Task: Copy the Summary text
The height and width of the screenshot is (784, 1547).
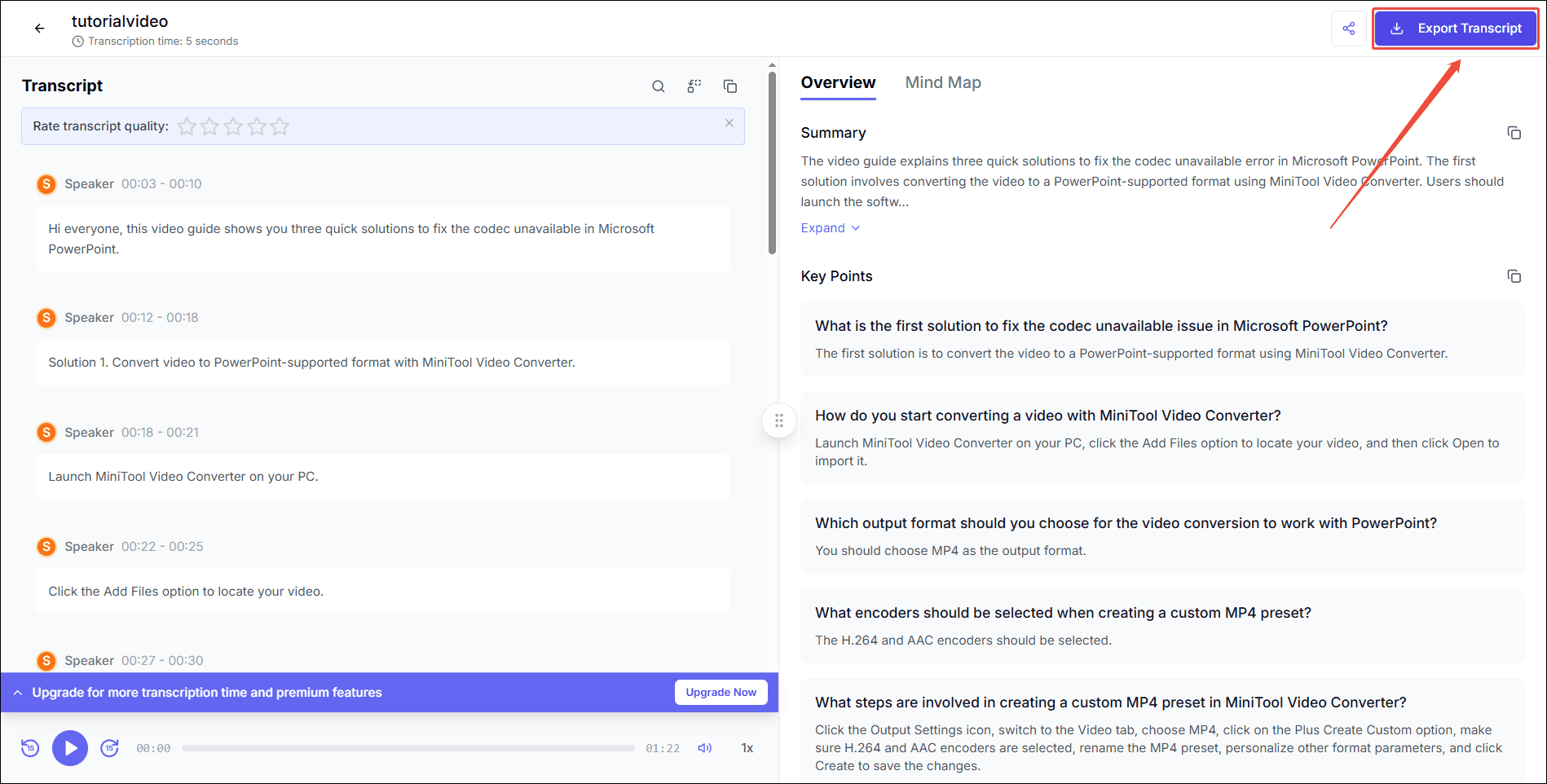Action: [x=1514, y=132]
